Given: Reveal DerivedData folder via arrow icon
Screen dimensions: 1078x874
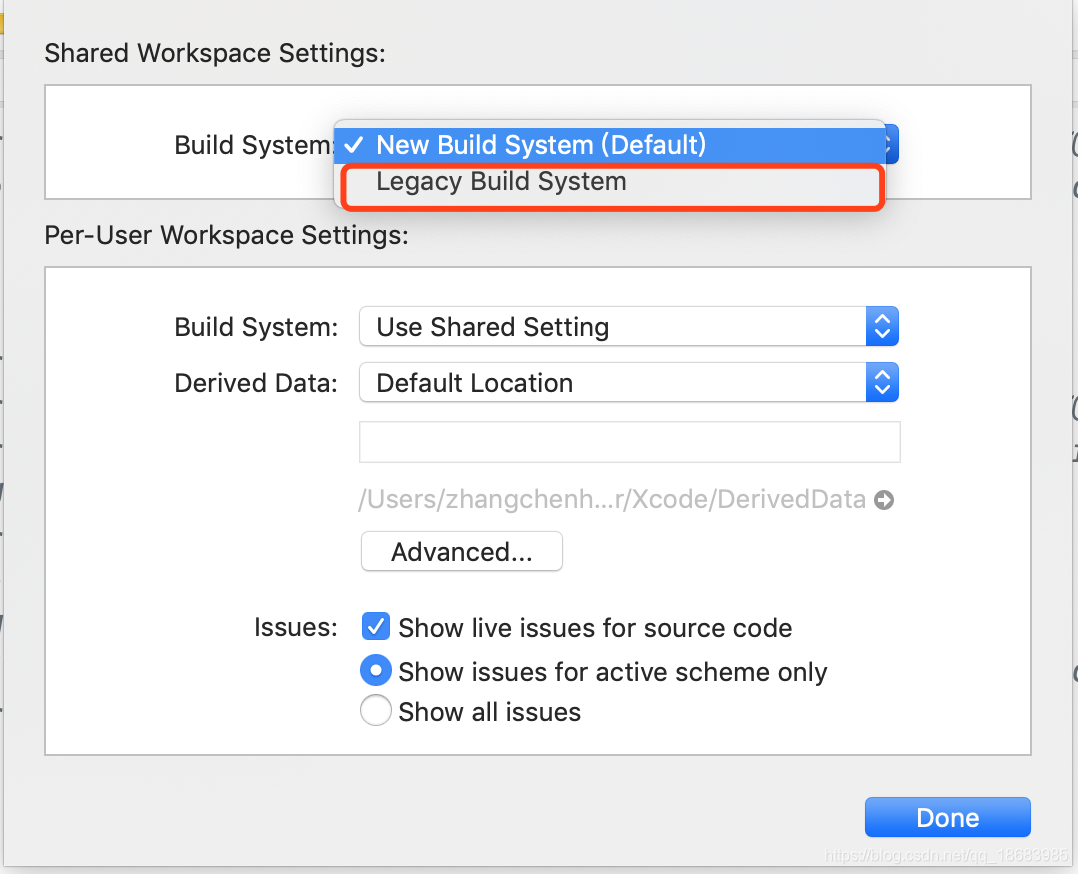Looking at the screenshot, I should pos(884,500).
